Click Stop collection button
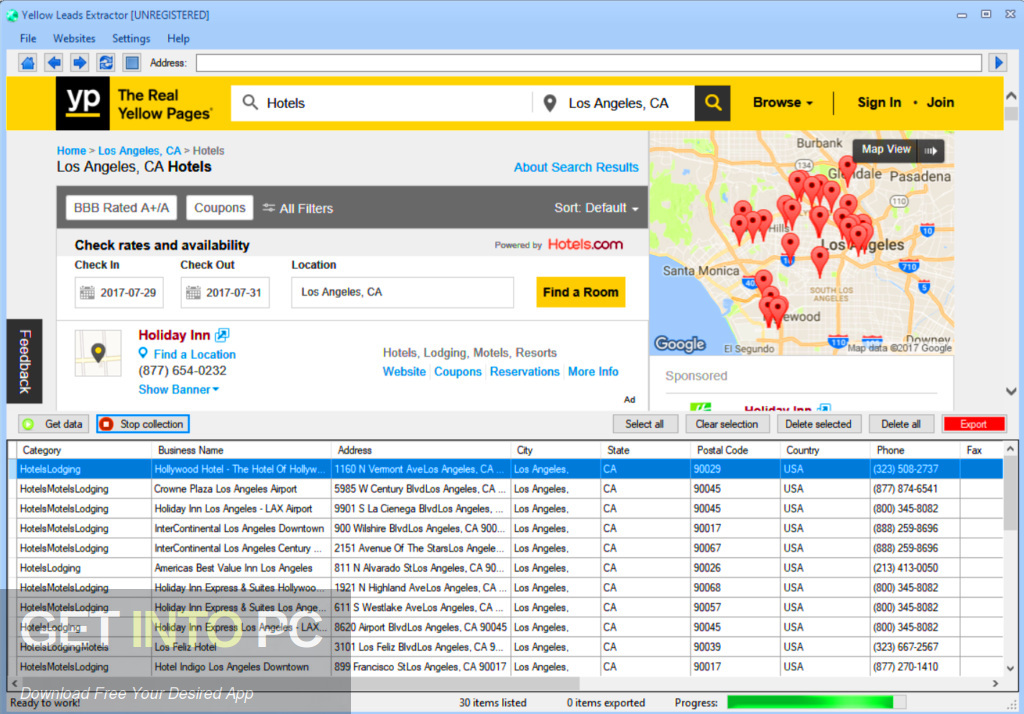Image resolution: width=1024 pixels, height=714 pixels. coord(143,424)
